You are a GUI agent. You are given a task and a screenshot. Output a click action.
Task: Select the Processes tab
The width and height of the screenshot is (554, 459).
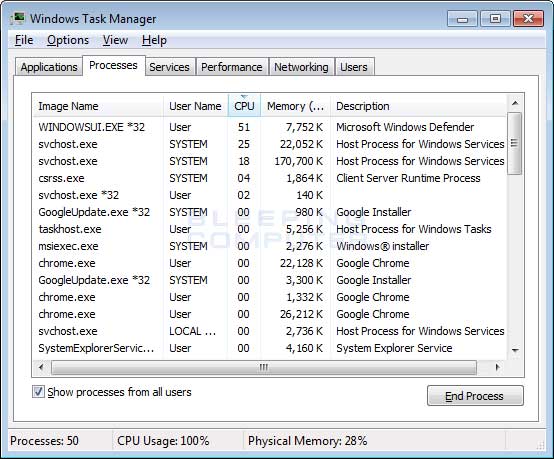point(113,65)
